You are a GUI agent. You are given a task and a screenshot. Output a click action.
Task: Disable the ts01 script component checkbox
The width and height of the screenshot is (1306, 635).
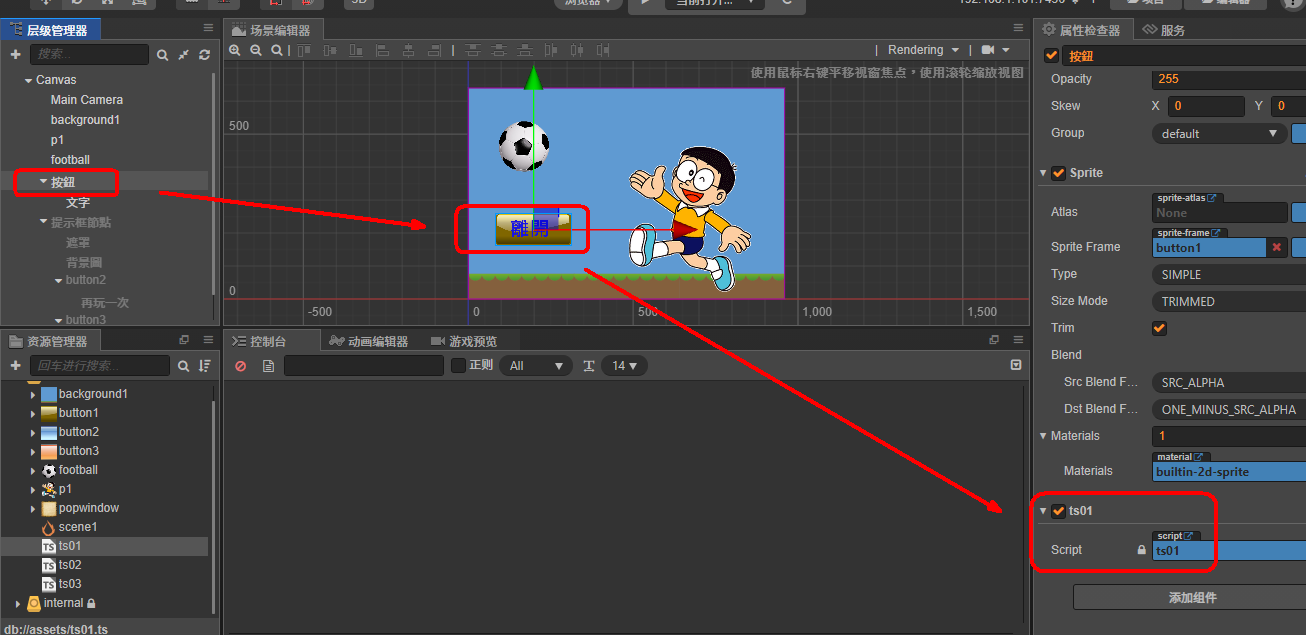1059,511
